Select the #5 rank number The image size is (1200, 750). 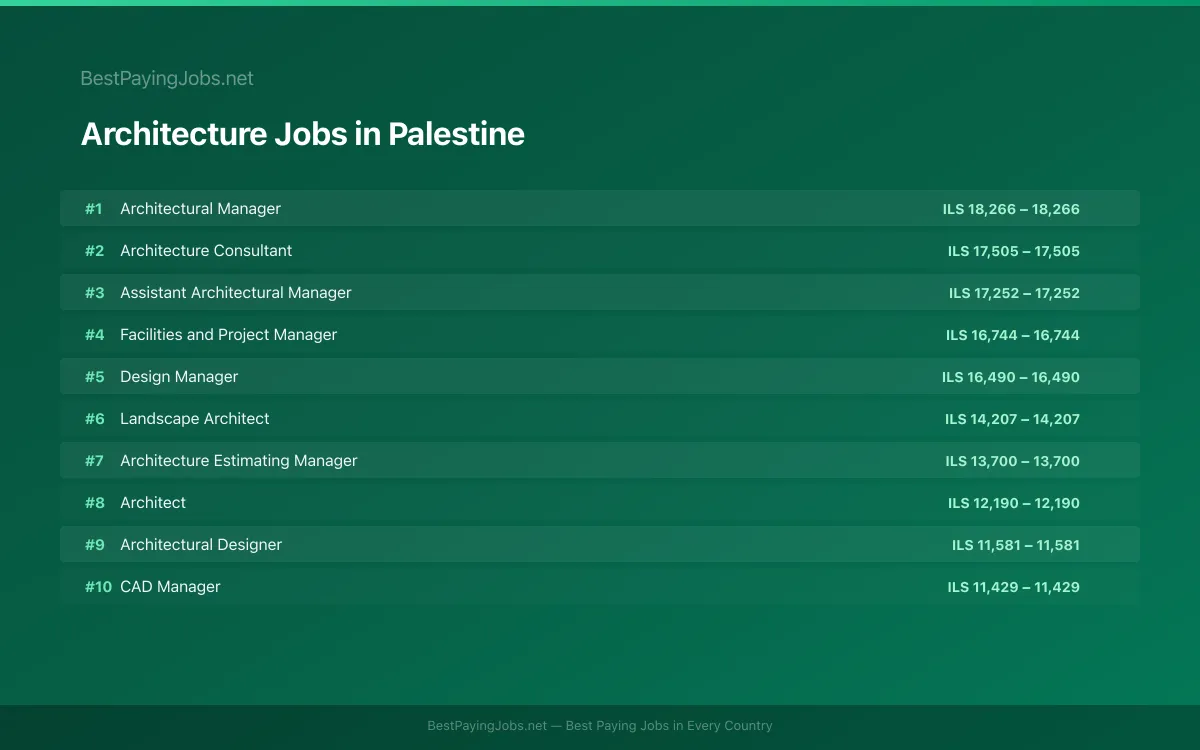click(94, 377)
